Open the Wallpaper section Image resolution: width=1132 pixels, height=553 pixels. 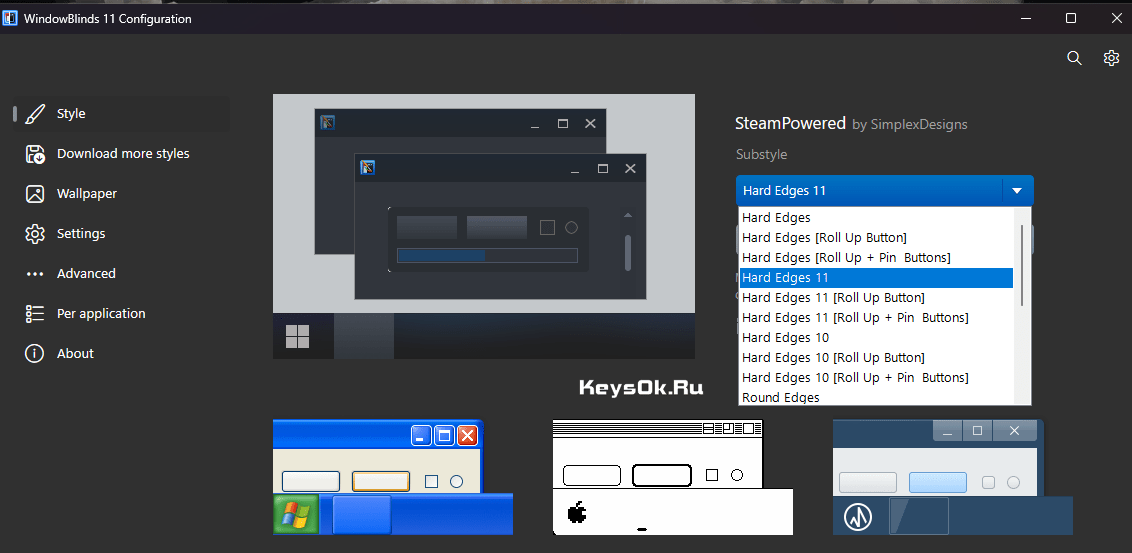click(87, 193)
